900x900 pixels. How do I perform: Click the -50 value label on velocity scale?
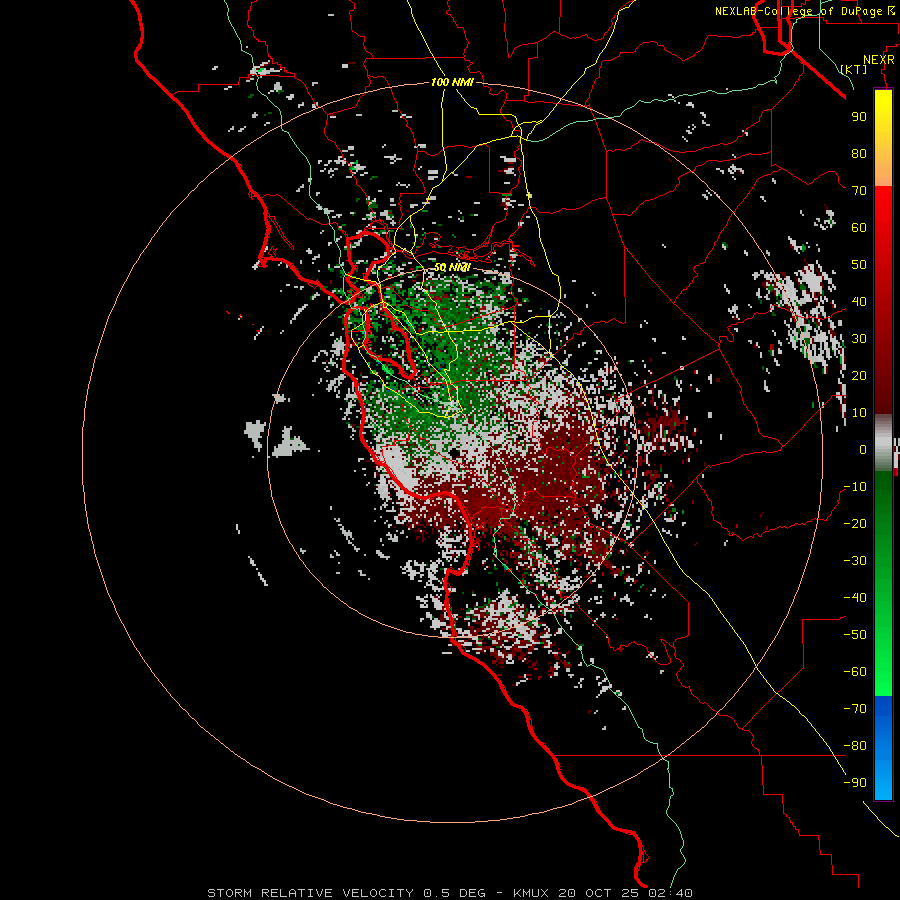[855, 634]
